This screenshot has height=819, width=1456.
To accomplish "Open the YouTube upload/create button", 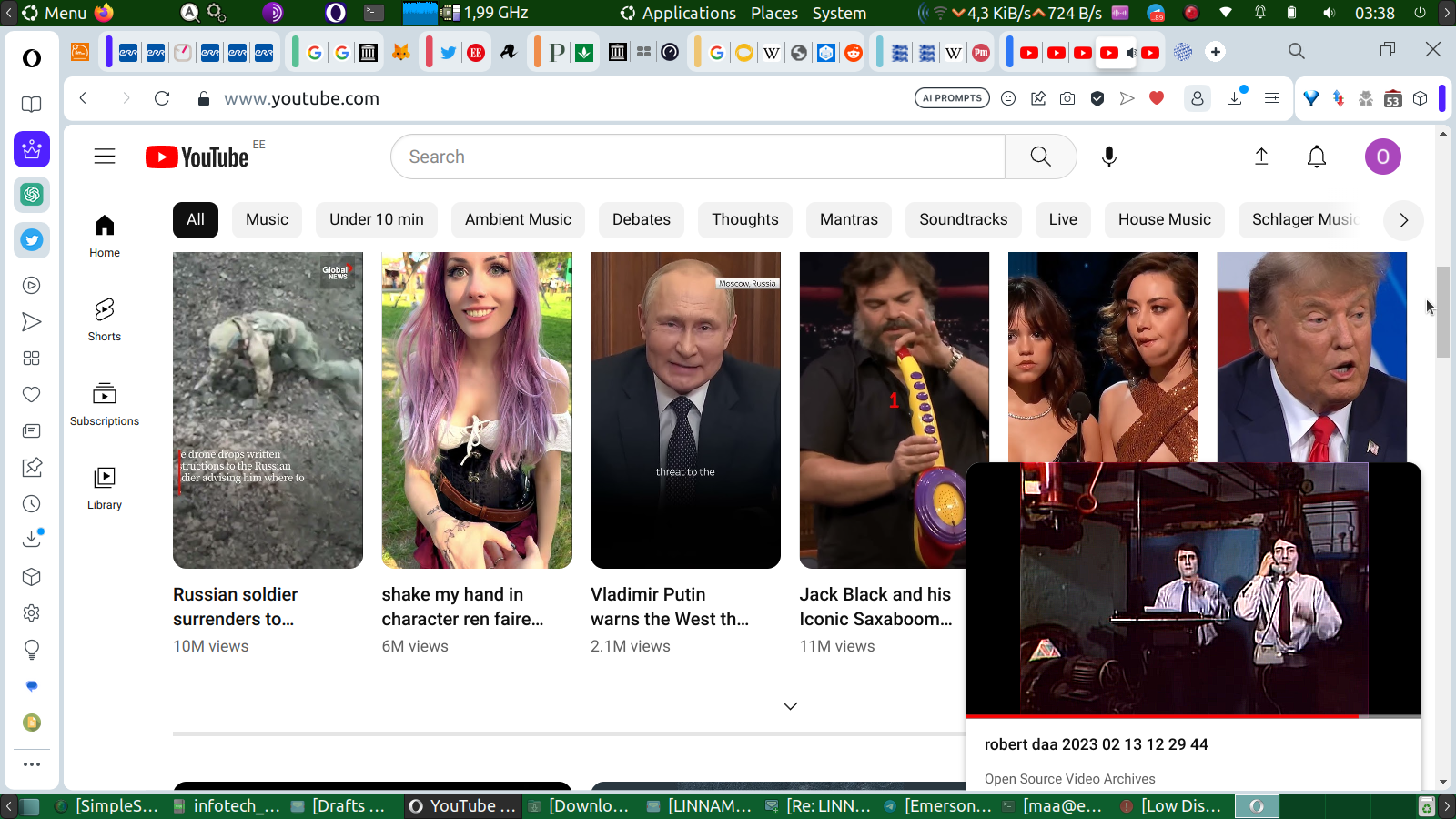I will click(1261, 157).
